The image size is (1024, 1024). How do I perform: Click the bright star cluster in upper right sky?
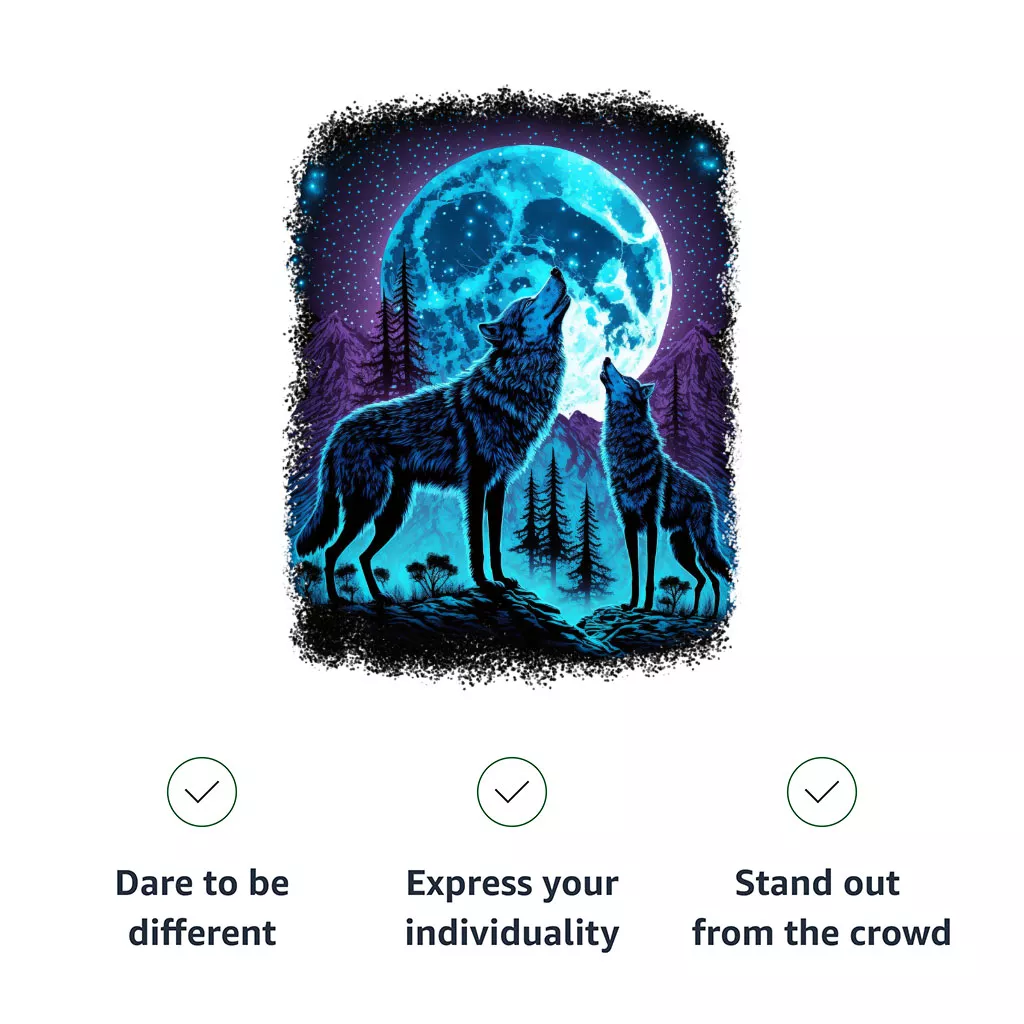705,157
